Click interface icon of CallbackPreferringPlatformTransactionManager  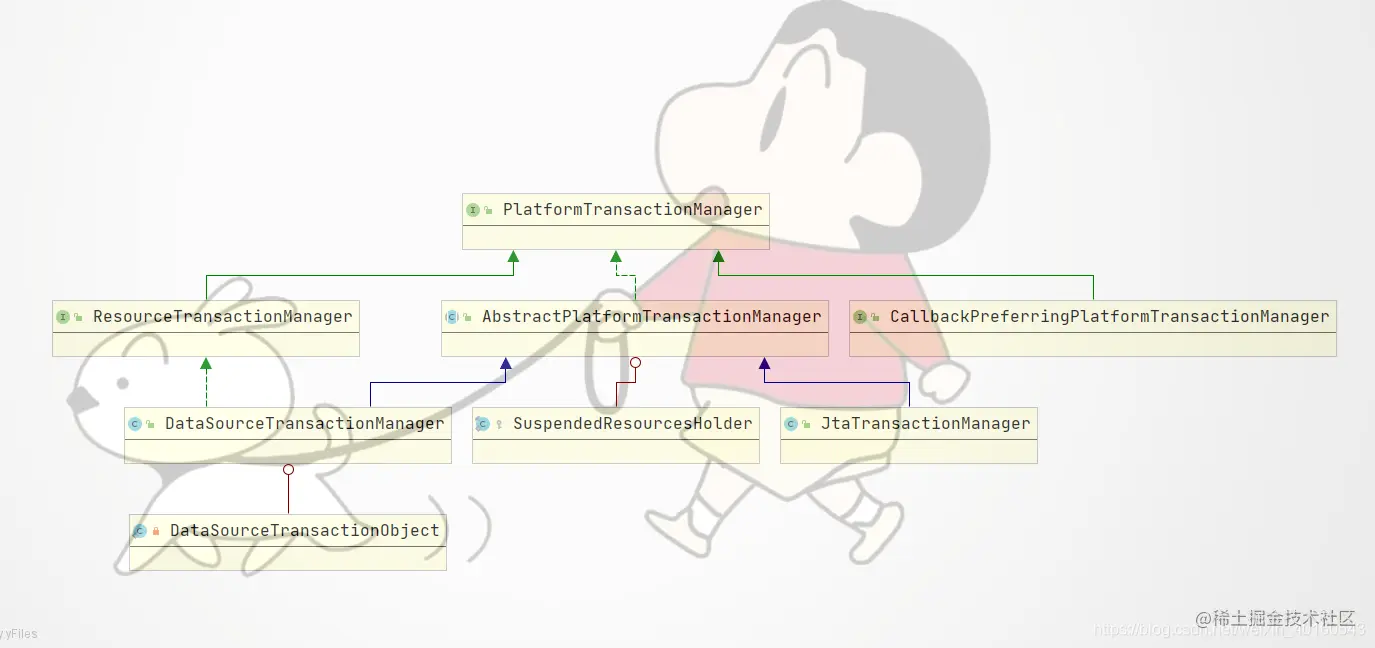coord(860,317)
